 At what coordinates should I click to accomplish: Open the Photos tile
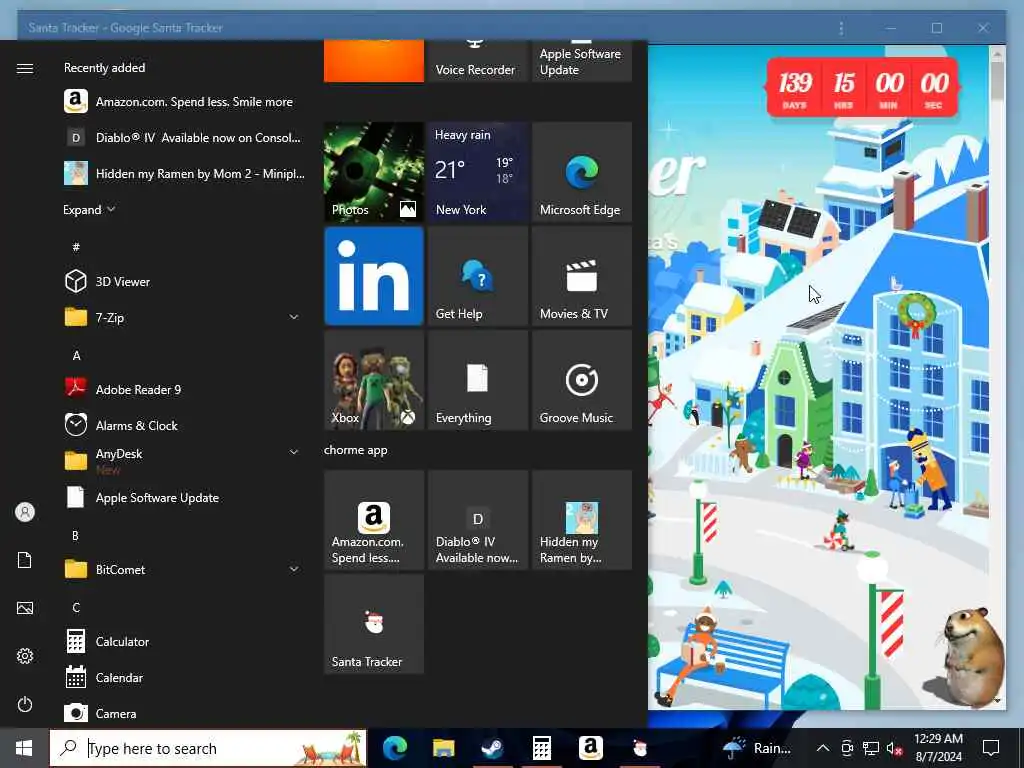point(374,172)
